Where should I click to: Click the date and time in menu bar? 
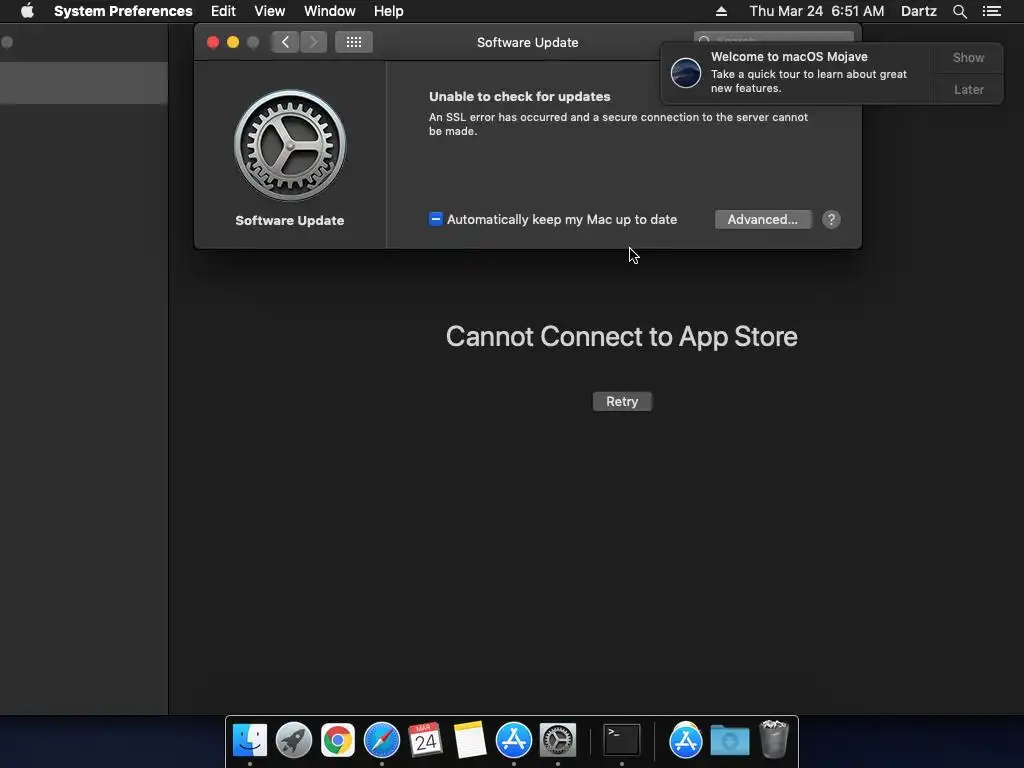[816, 11]
